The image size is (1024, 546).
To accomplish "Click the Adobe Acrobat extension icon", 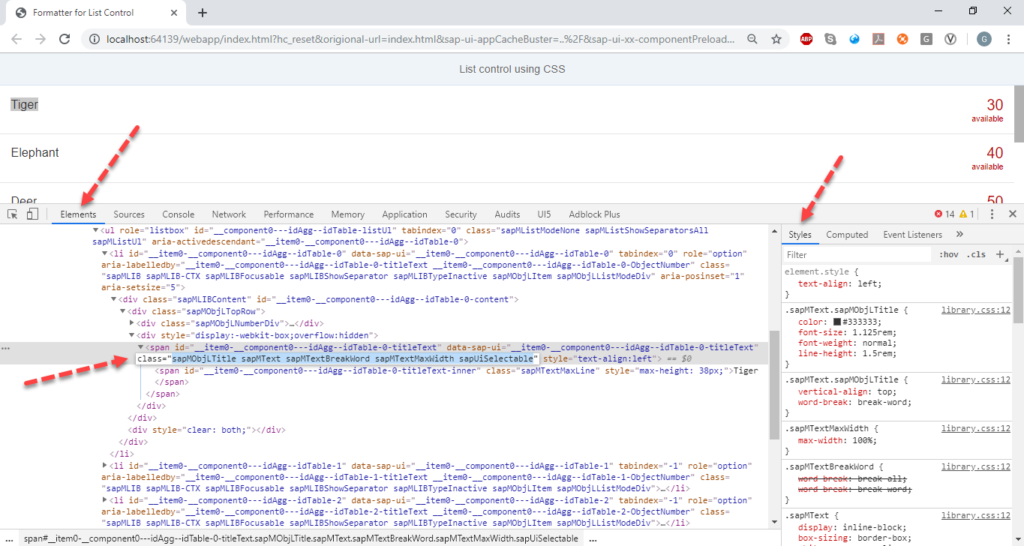I will click(x=878, y=39).
